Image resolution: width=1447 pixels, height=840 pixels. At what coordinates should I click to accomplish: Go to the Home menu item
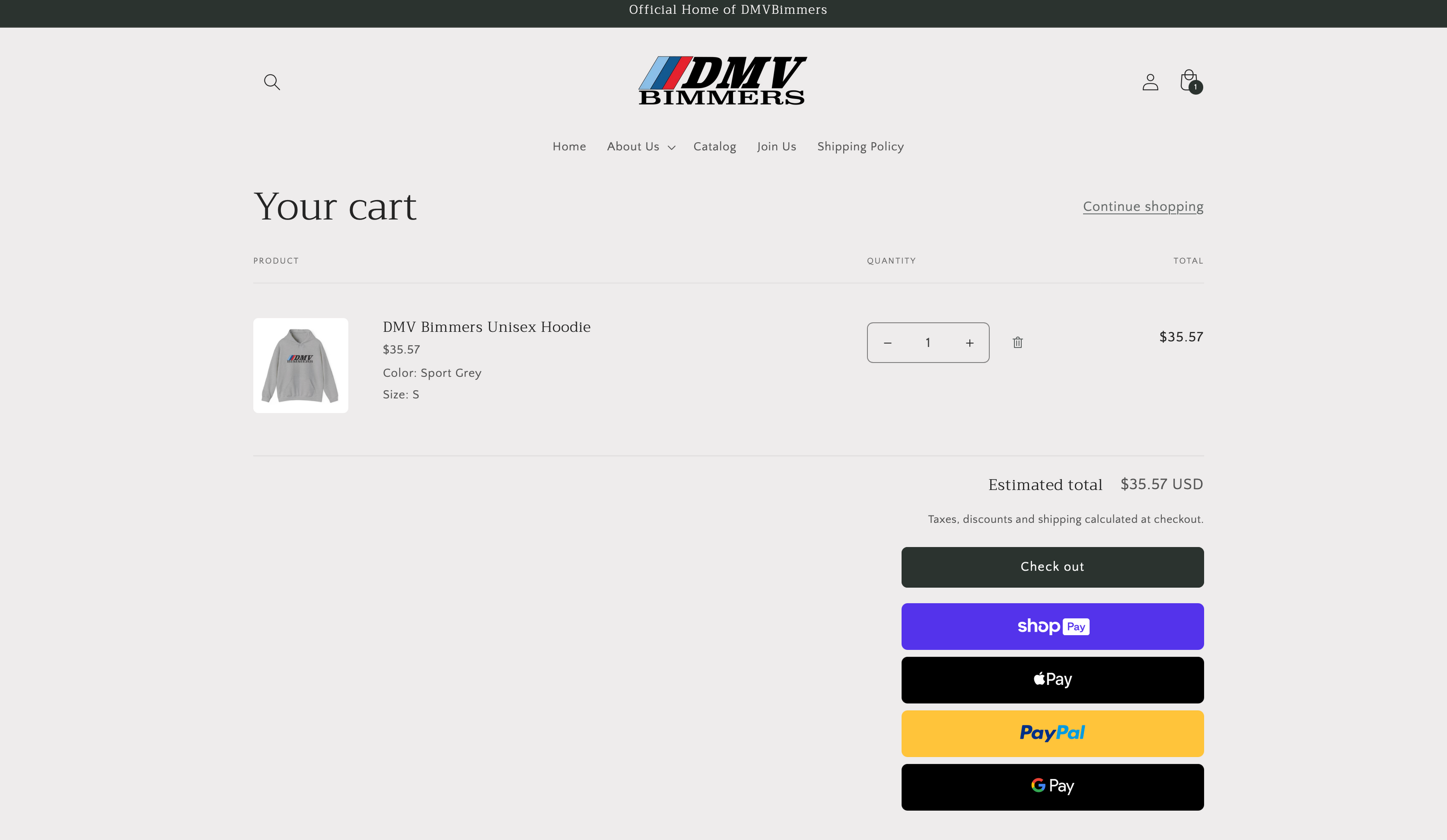coord(569,146)
